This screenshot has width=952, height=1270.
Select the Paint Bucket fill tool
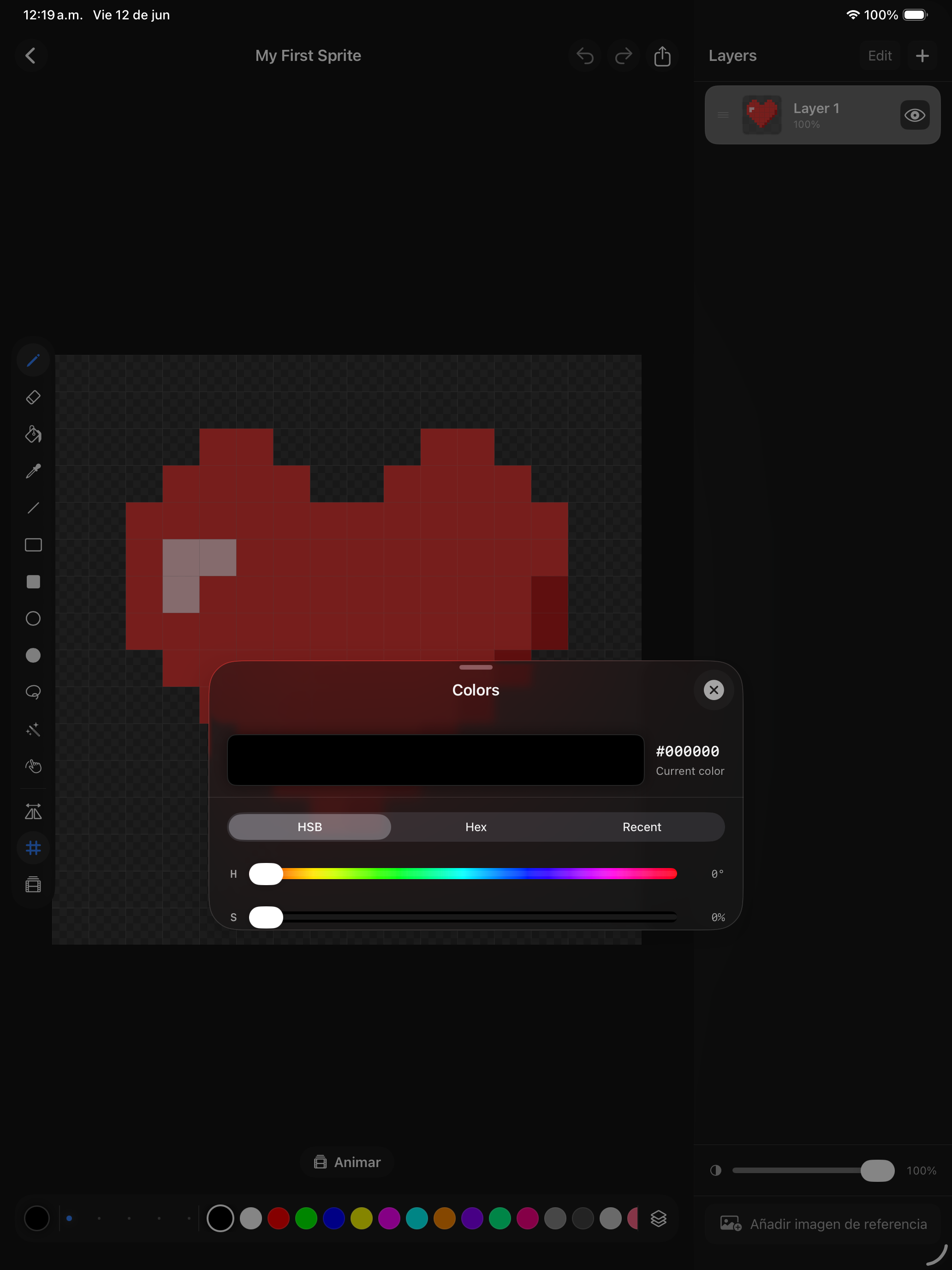[x=33, y=434]
